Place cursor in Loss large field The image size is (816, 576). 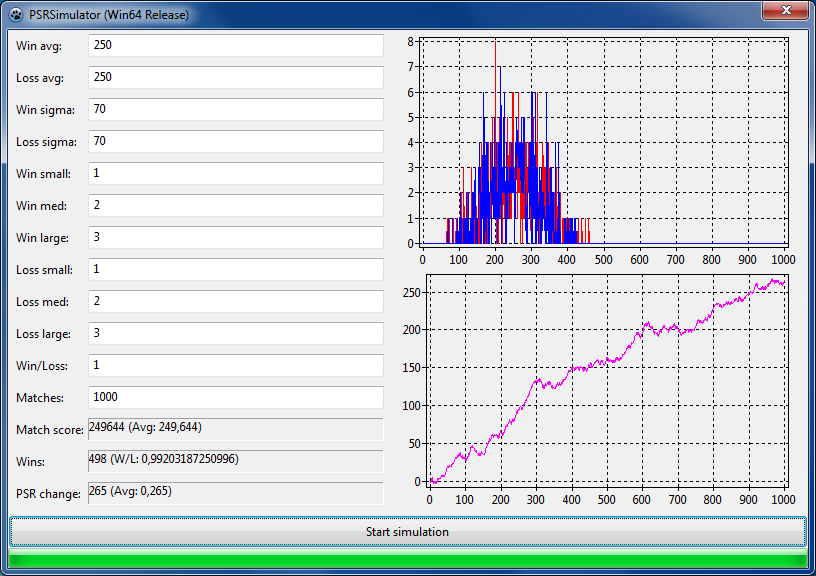(236, 334)
